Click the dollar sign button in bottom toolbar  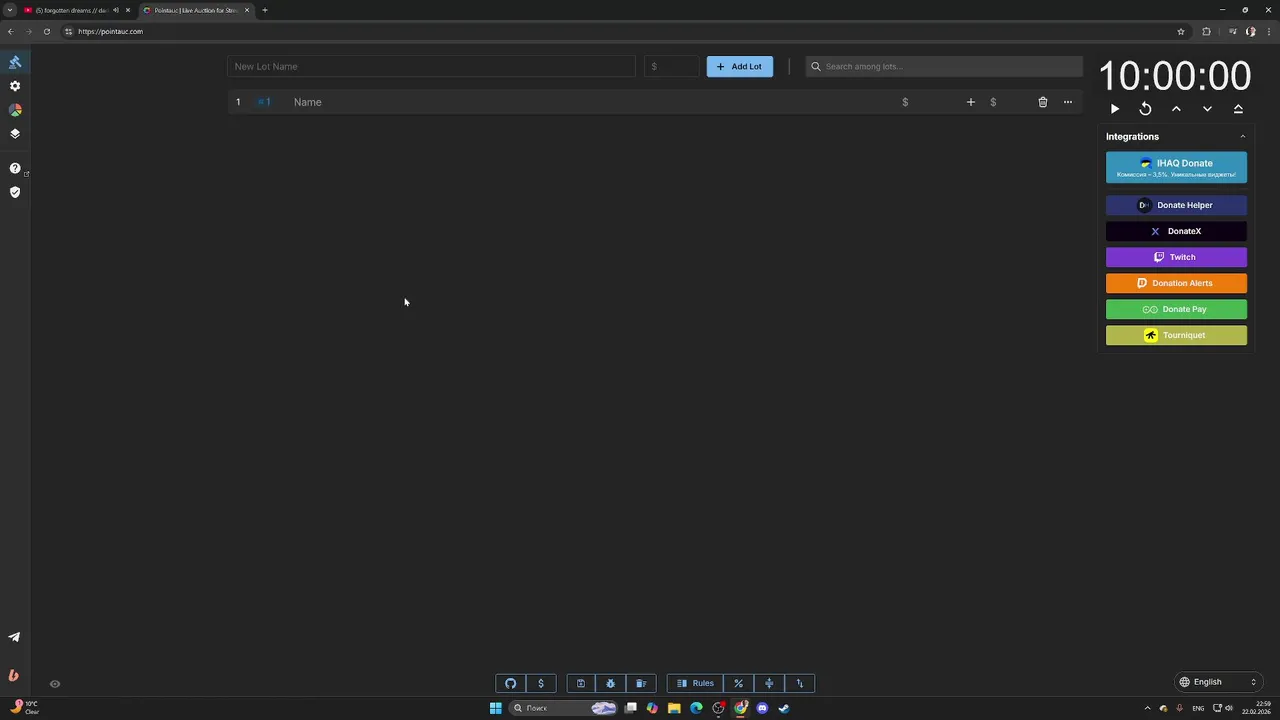point(541,683)
